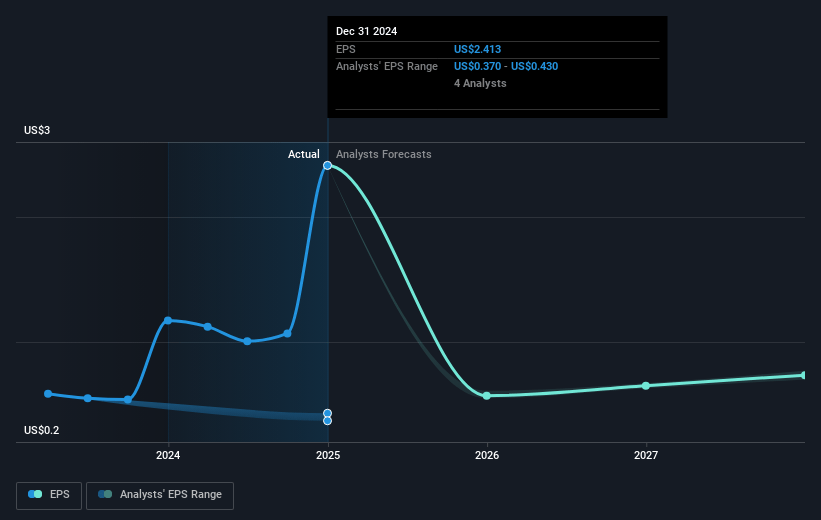Click the lower analyst range point at 2025
Viewport: 821px width, 520px height.
(327, 421)
